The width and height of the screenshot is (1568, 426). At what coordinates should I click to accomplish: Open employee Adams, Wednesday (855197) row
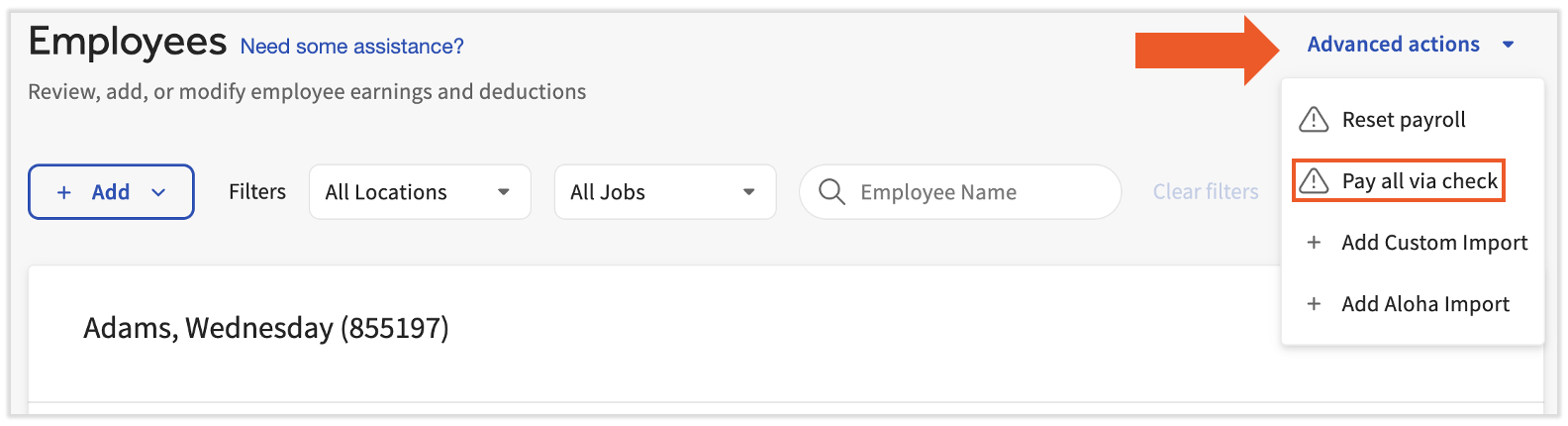[266, 328]
